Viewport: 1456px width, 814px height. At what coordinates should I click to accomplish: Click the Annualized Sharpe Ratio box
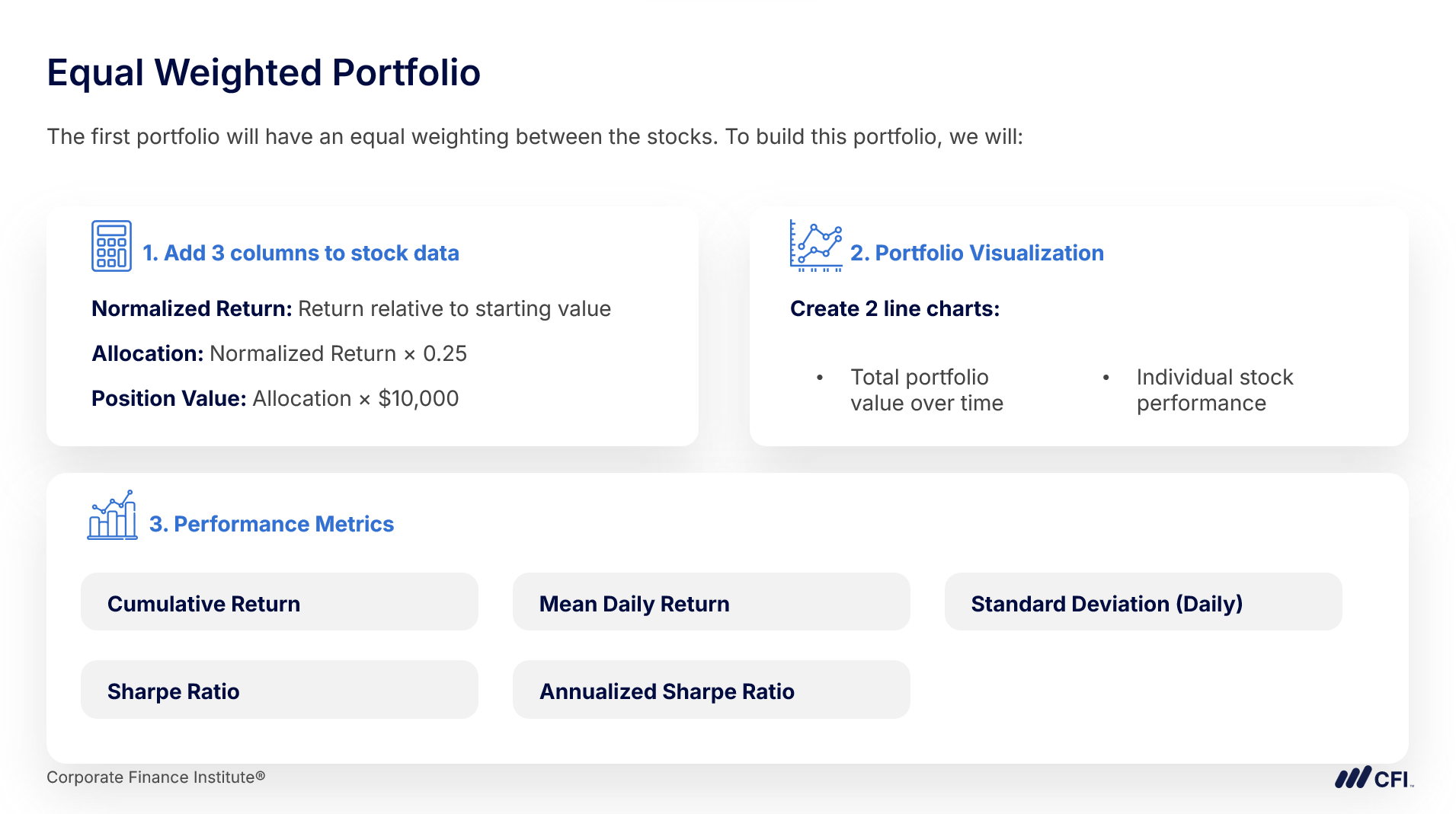[710, 690]
